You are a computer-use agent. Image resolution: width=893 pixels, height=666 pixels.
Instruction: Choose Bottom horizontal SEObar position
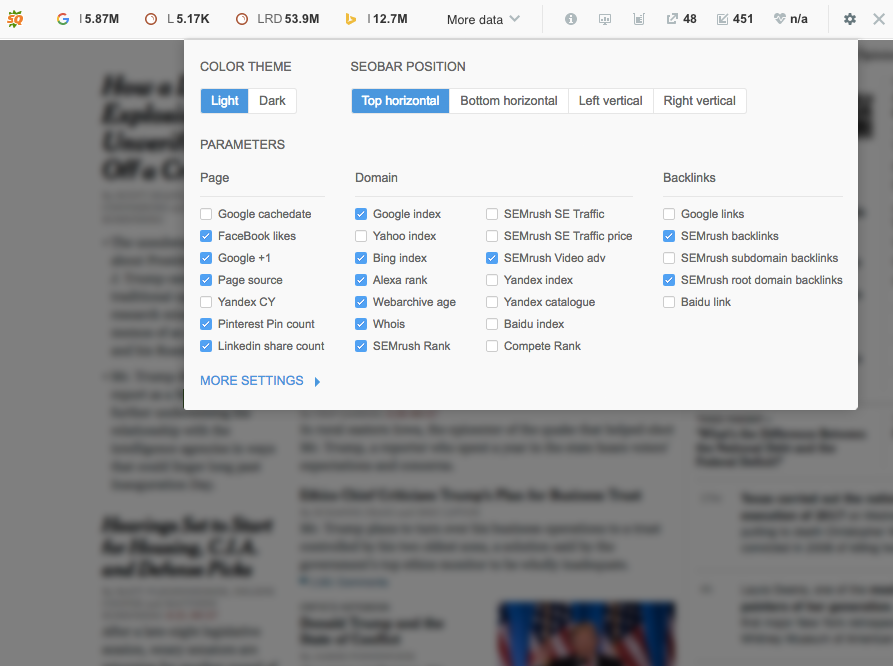(509, 101)
